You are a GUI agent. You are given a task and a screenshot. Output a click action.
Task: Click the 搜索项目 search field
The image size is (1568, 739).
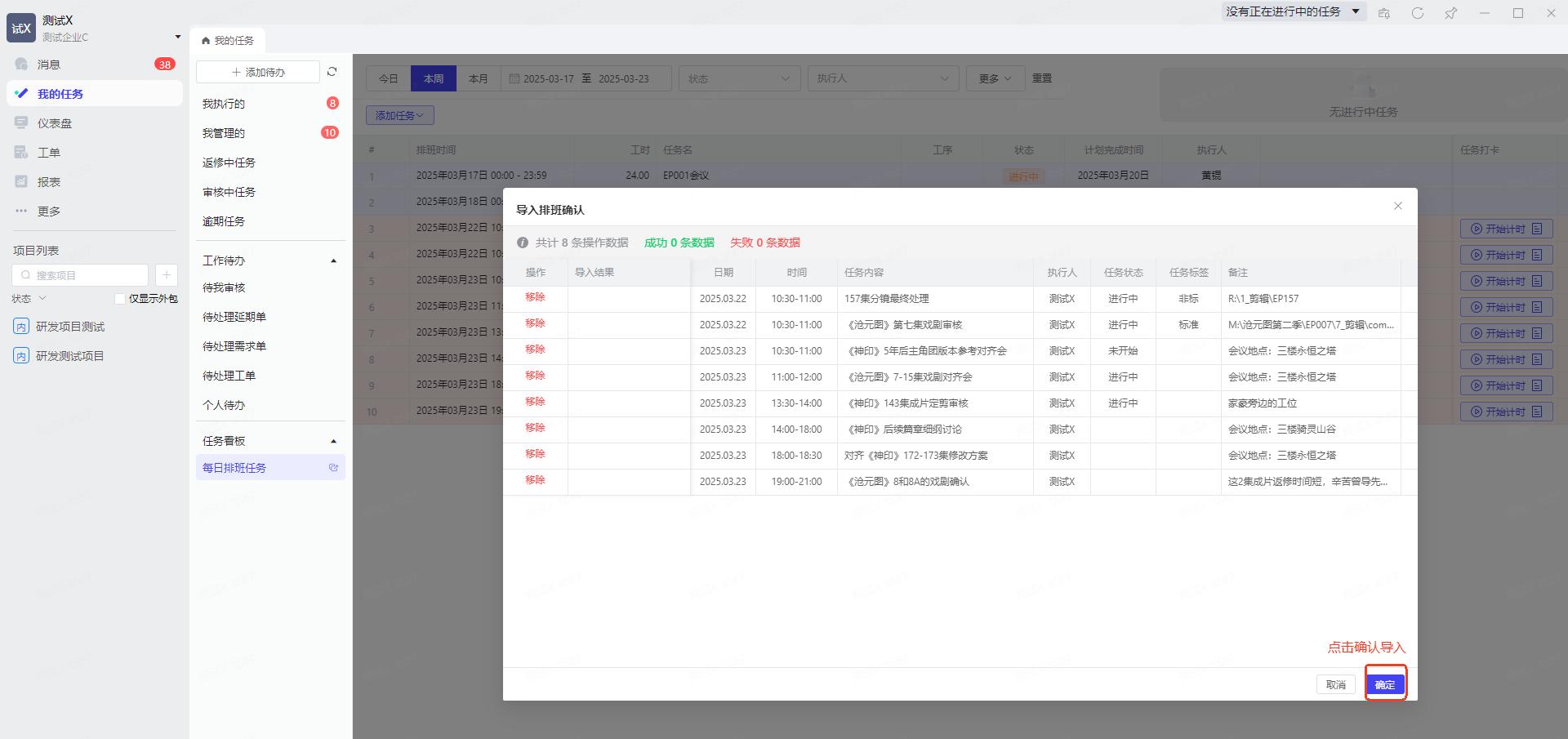pos(80,275)
